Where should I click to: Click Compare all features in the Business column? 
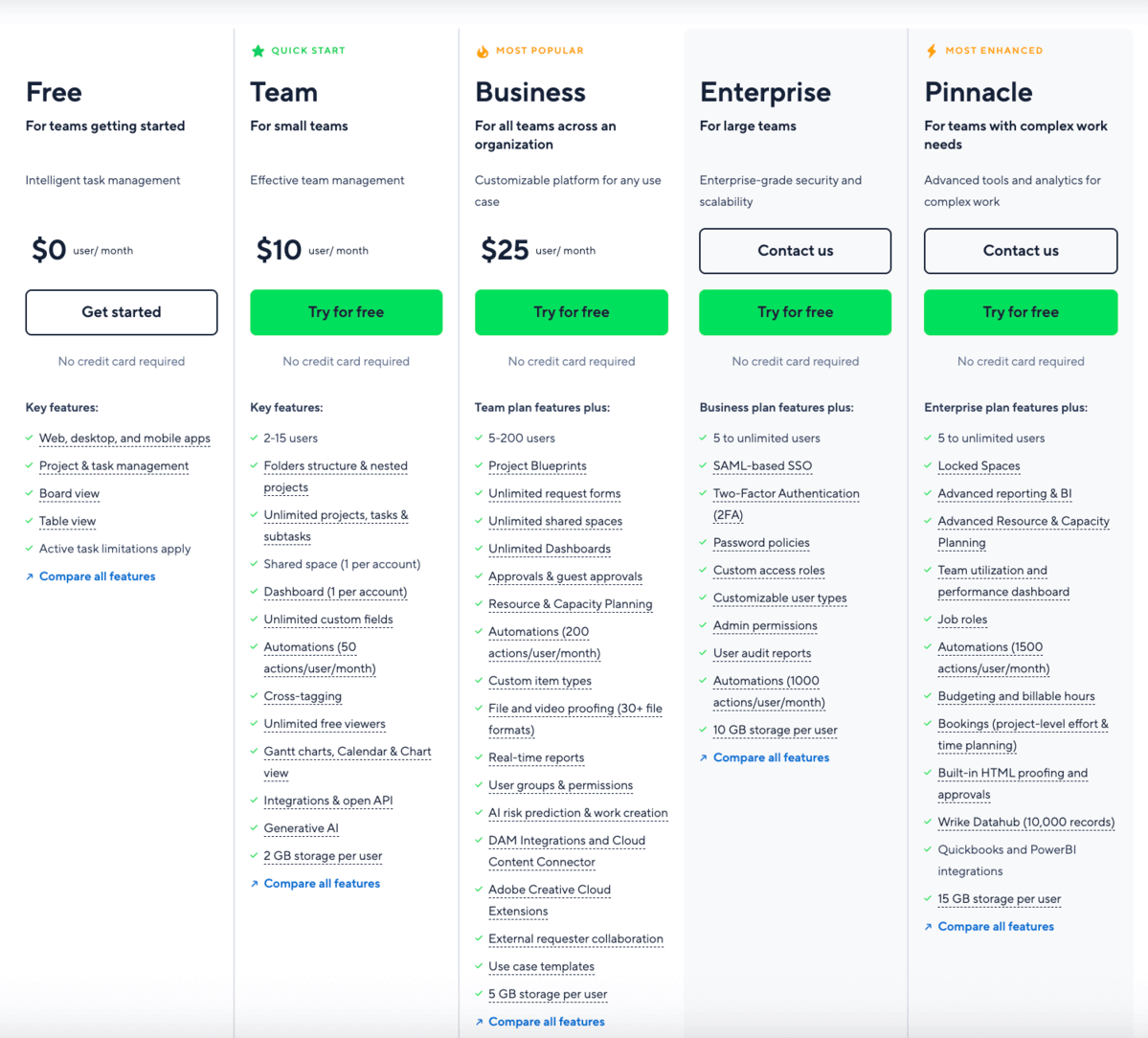(546, 1021)
